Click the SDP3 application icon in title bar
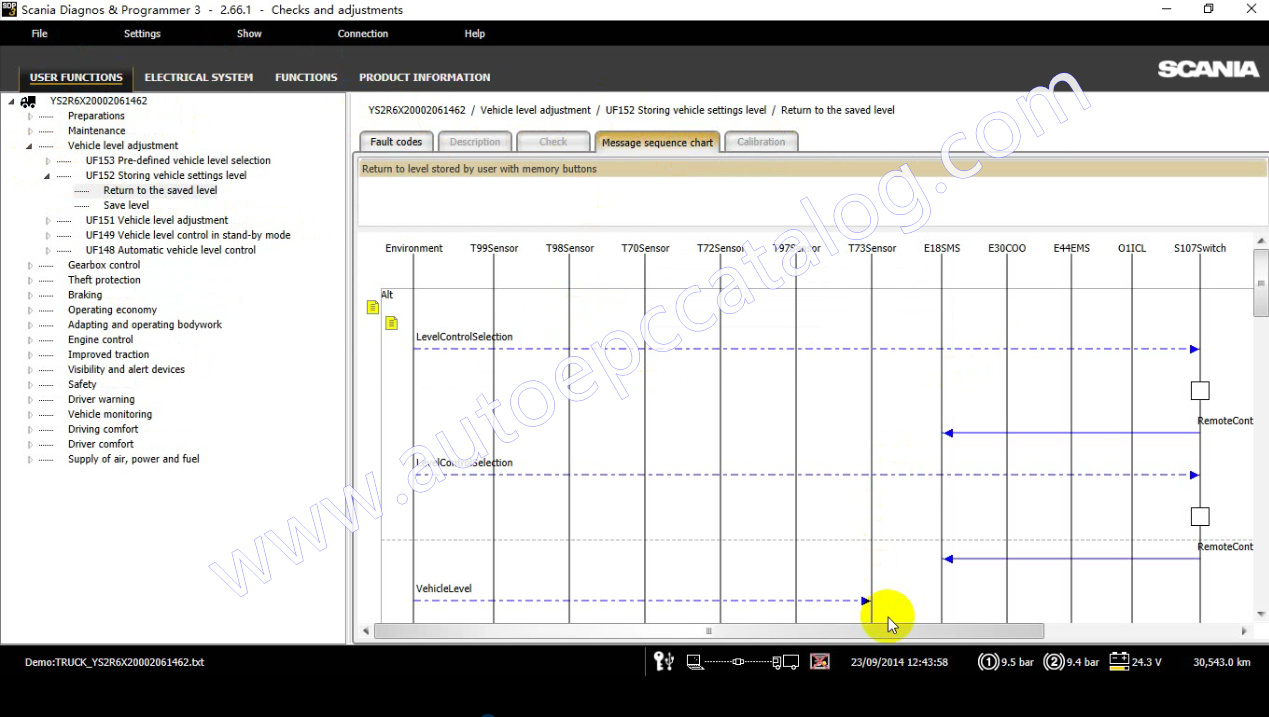The image size is (1269, 717). [9, 9]
